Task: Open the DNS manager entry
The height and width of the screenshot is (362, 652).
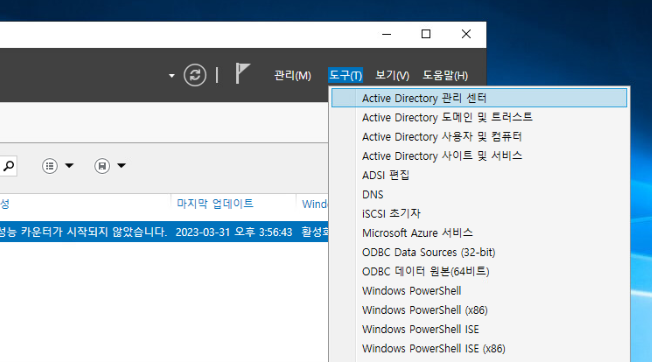Action: coord(479,195)
